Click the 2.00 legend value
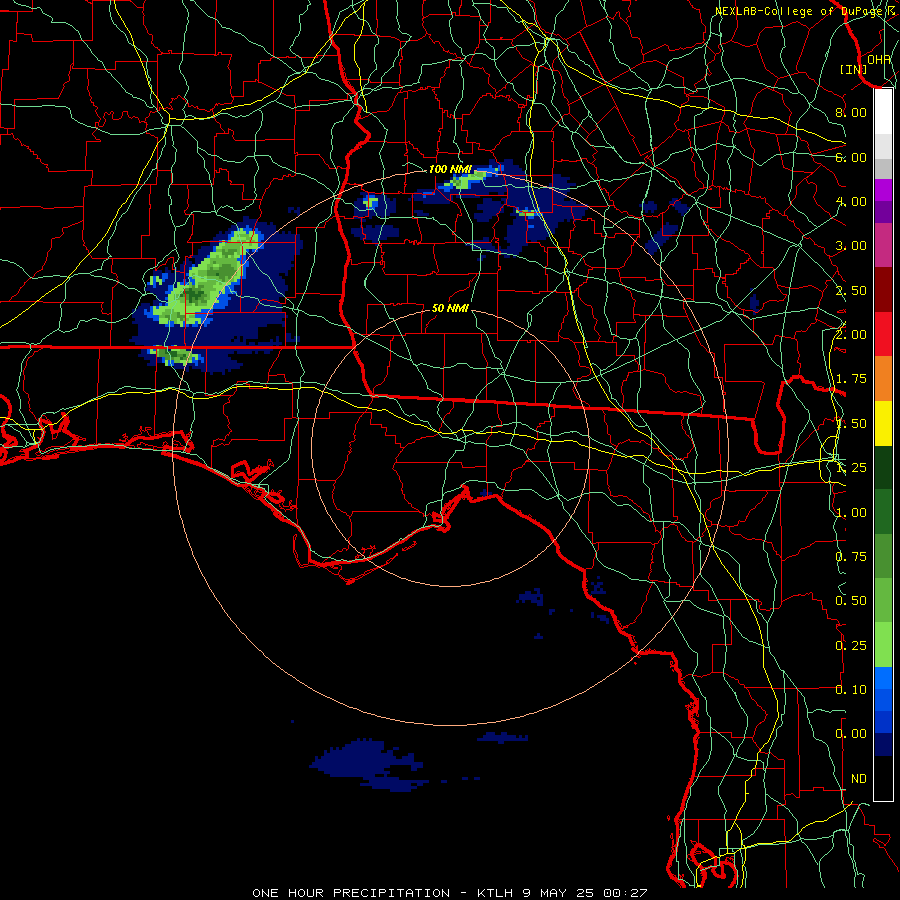900x900 pixels. pos(851,334)
